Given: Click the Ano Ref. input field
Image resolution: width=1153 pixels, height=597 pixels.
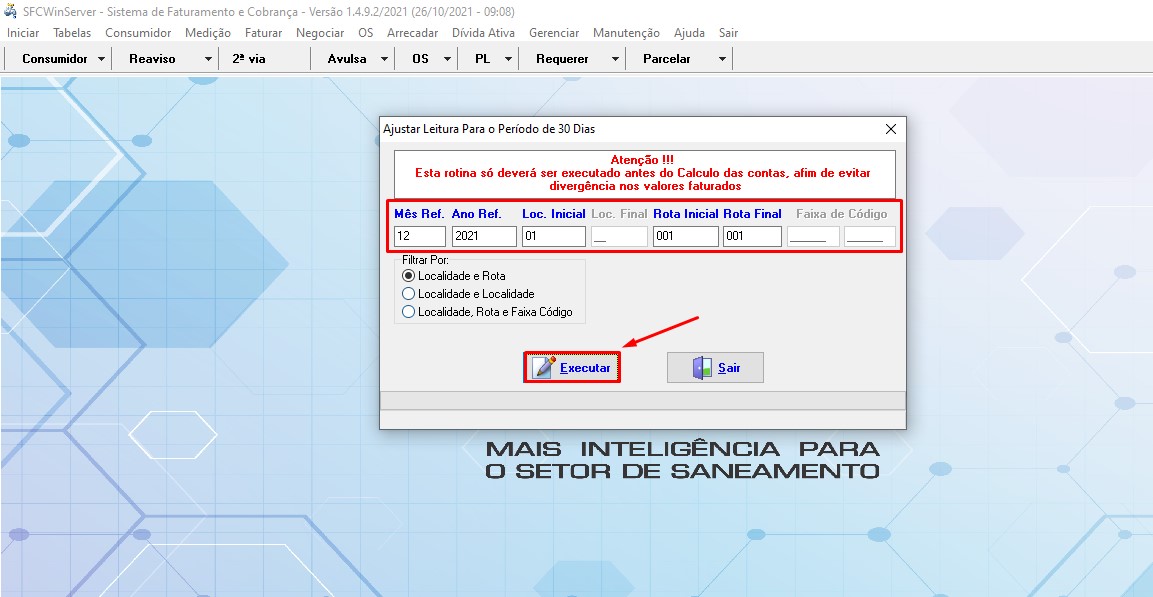Looking at the screenshot, I should [x=483, y=237].
